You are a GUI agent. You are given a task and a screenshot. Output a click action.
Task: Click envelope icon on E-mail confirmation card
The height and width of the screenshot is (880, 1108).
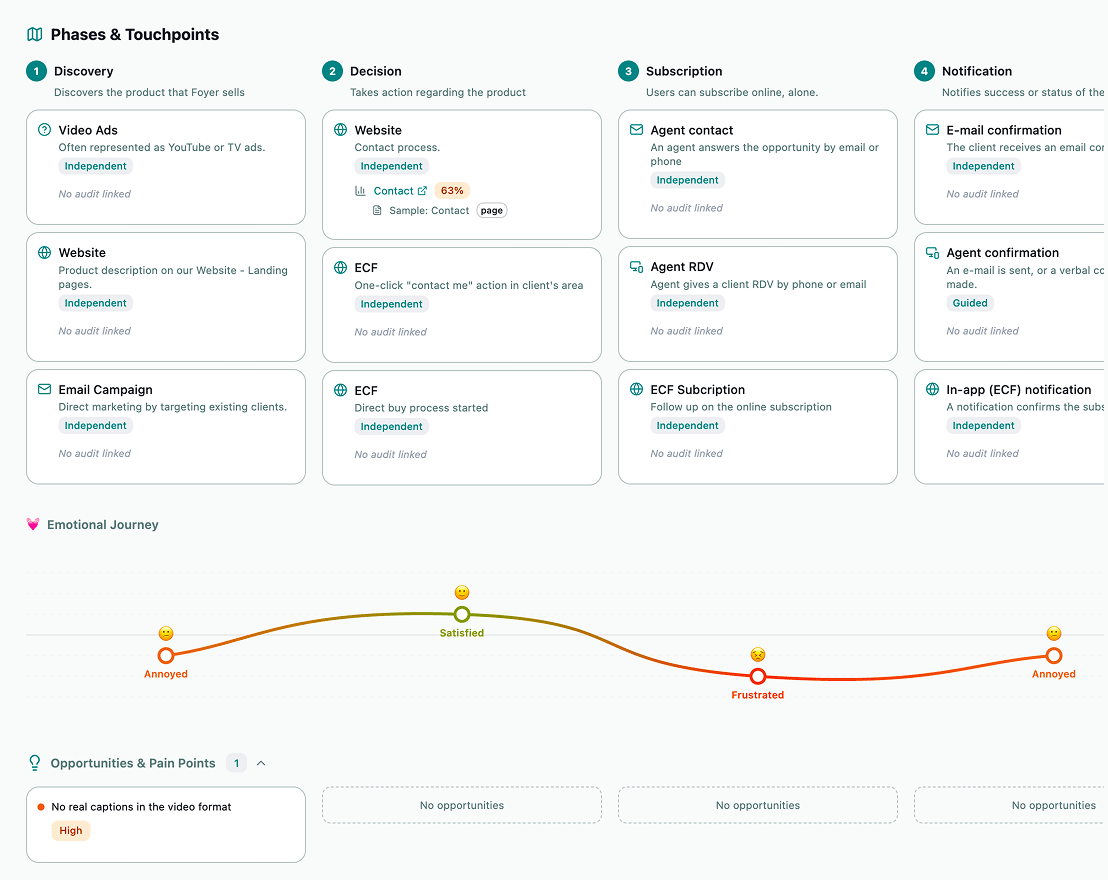point(933,129)
